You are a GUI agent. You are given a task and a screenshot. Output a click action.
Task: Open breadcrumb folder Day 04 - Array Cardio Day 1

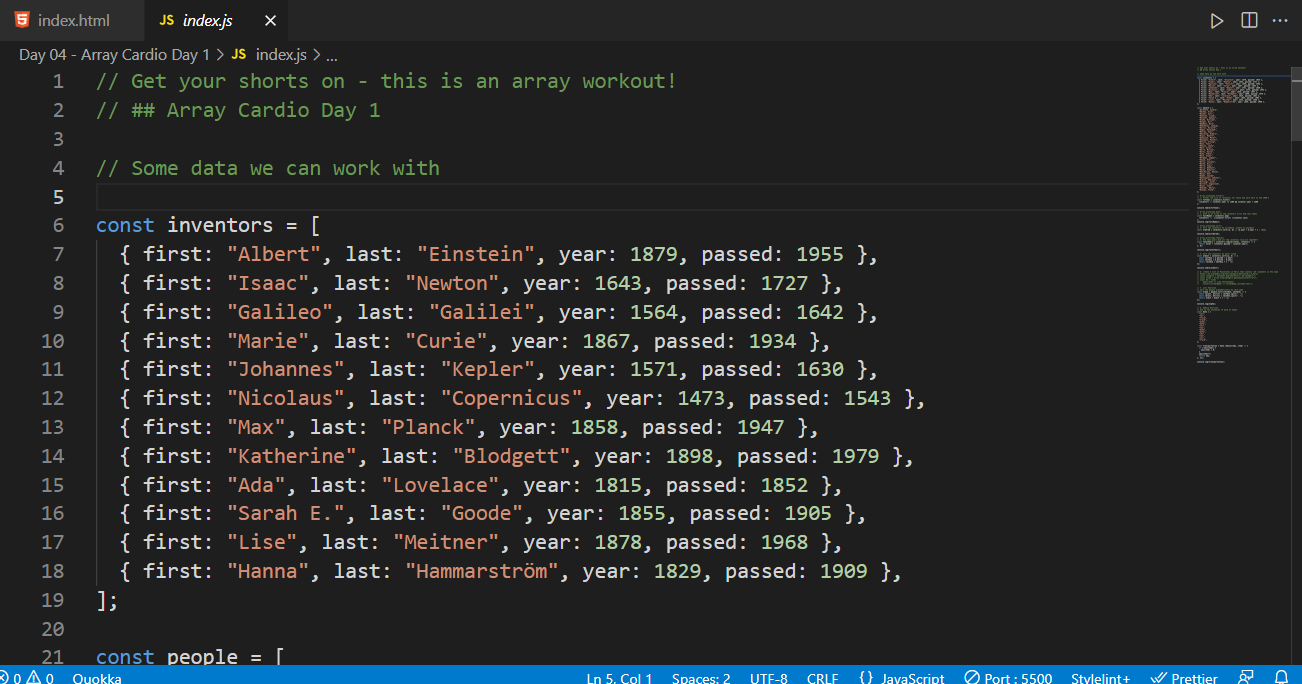[114, 54]
